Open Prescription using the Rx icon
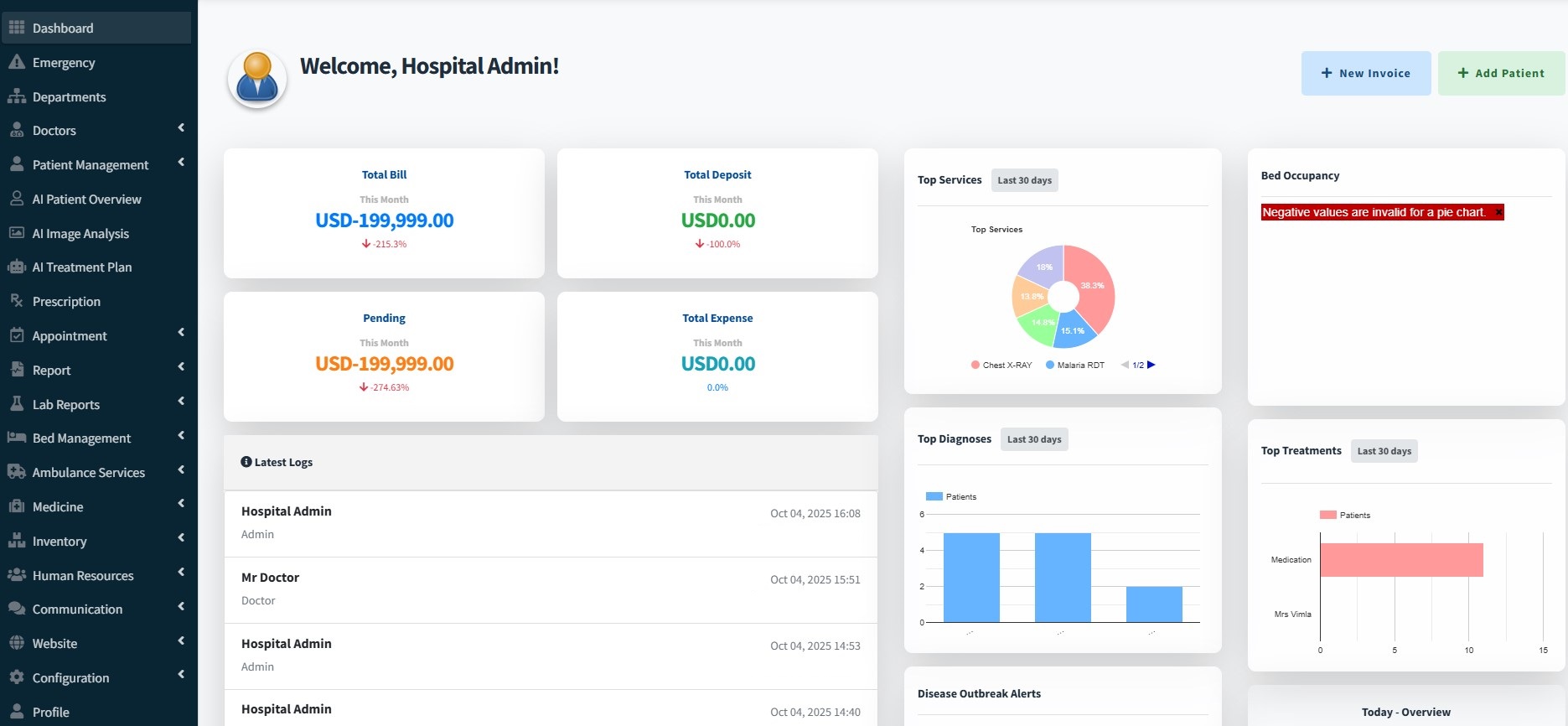 click(x=17, y=301)
